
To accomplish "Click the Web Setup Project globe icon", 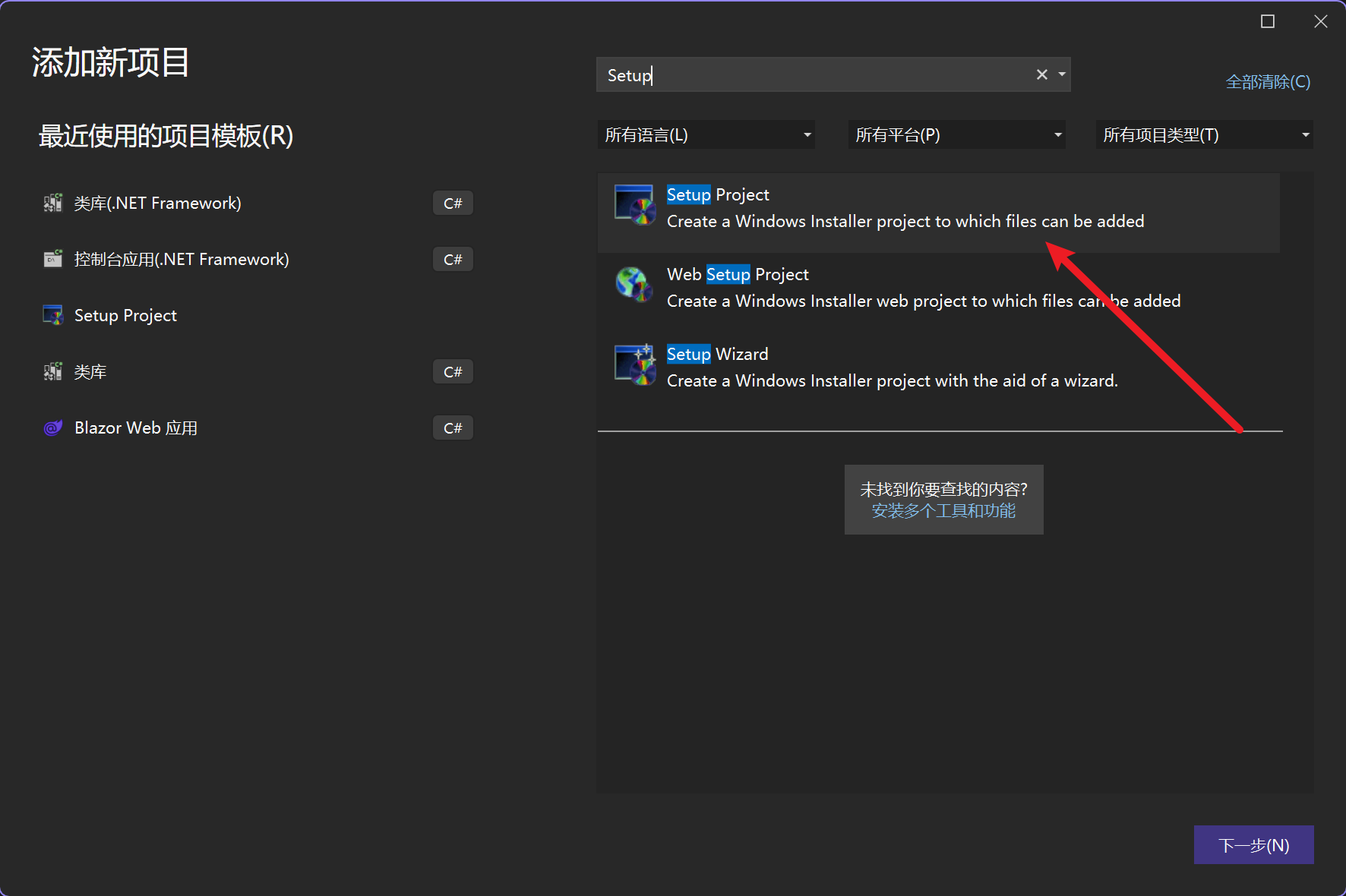I will (634, 285).
